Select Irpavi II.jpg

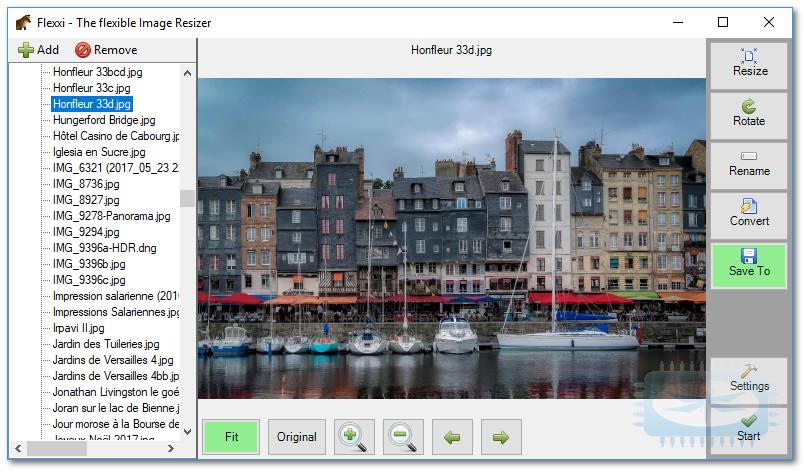pos(78,328)
